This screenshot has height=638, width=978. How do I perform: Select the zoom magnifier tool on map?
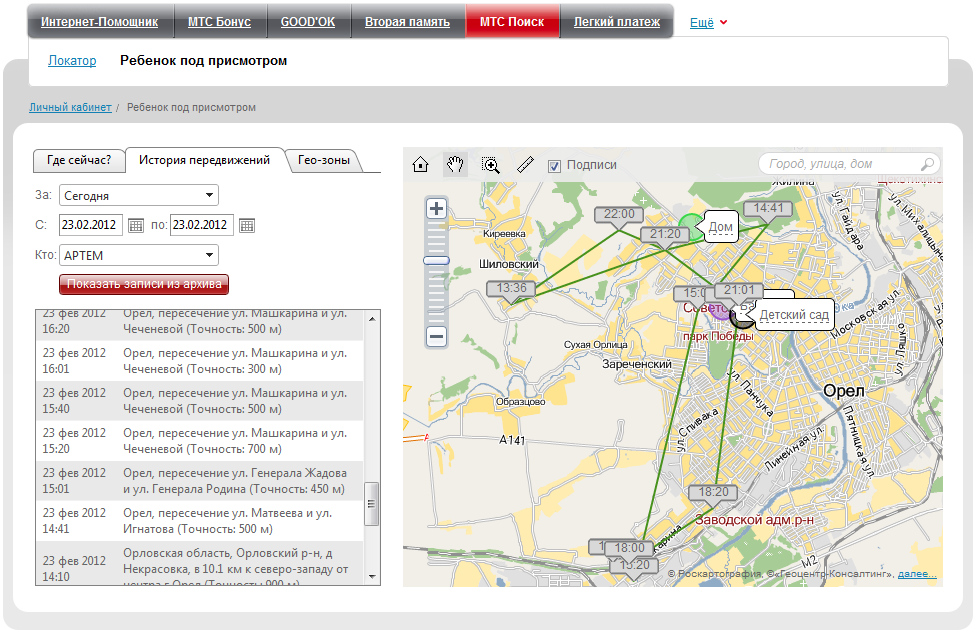pos(491,165)
